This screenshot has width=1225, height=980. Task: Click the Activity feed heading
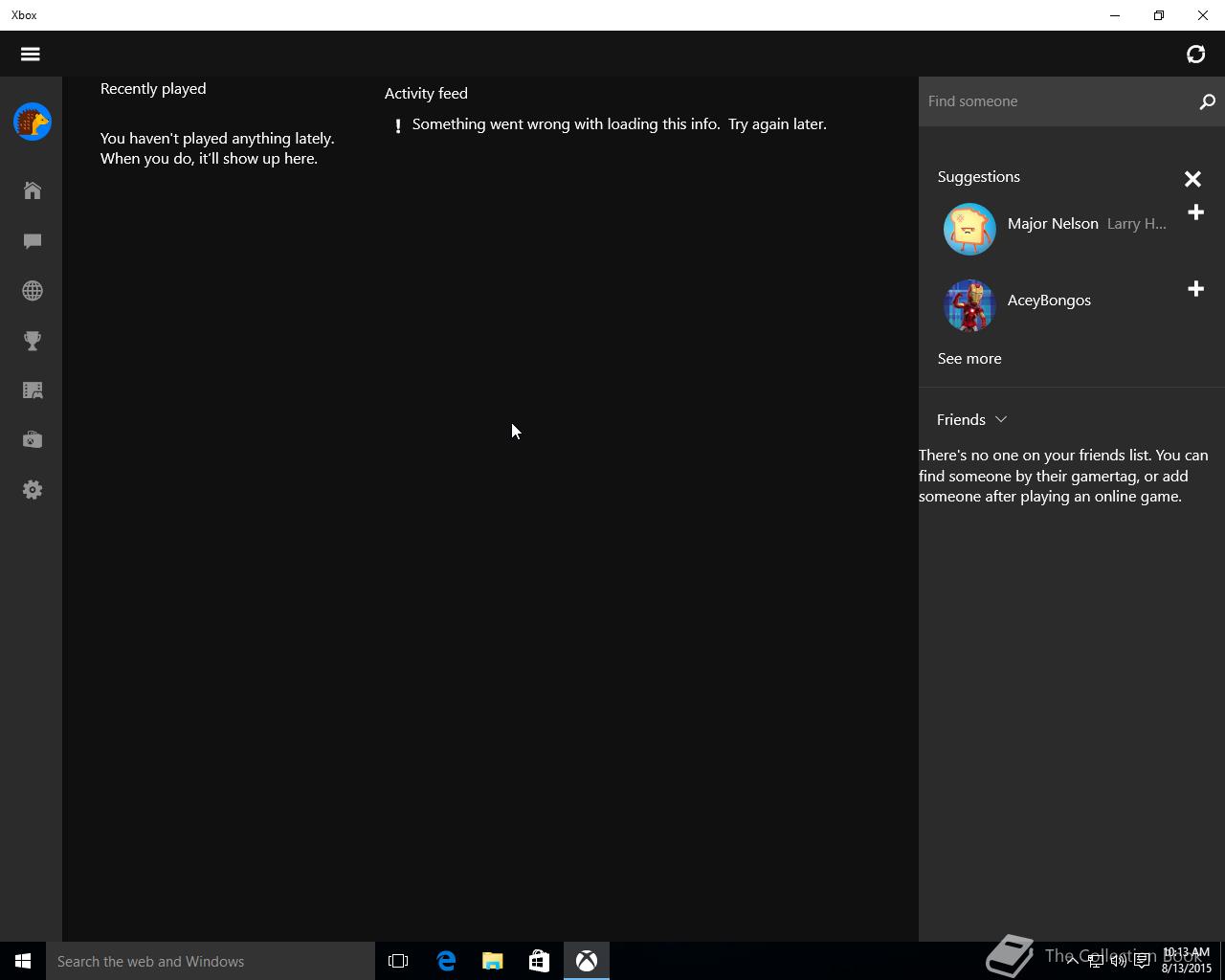click(x=426, y=93)
